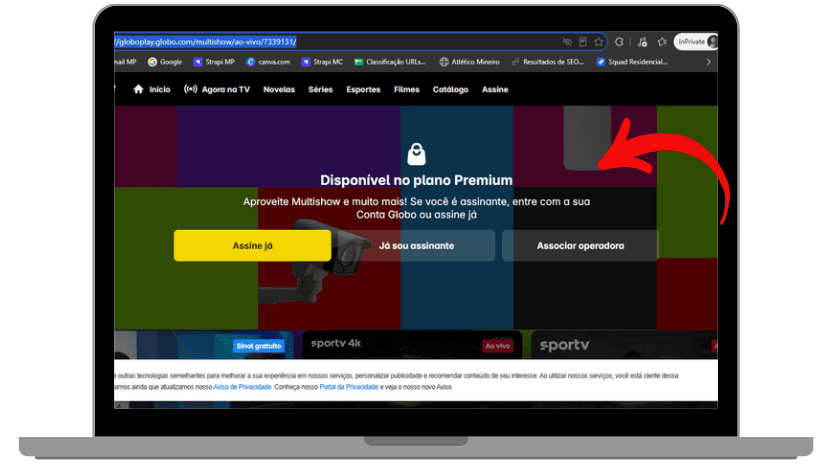The height and width of the screenshot is (465, 817).
Task: Click the browser extensions icon
Action: coord(619,42)
